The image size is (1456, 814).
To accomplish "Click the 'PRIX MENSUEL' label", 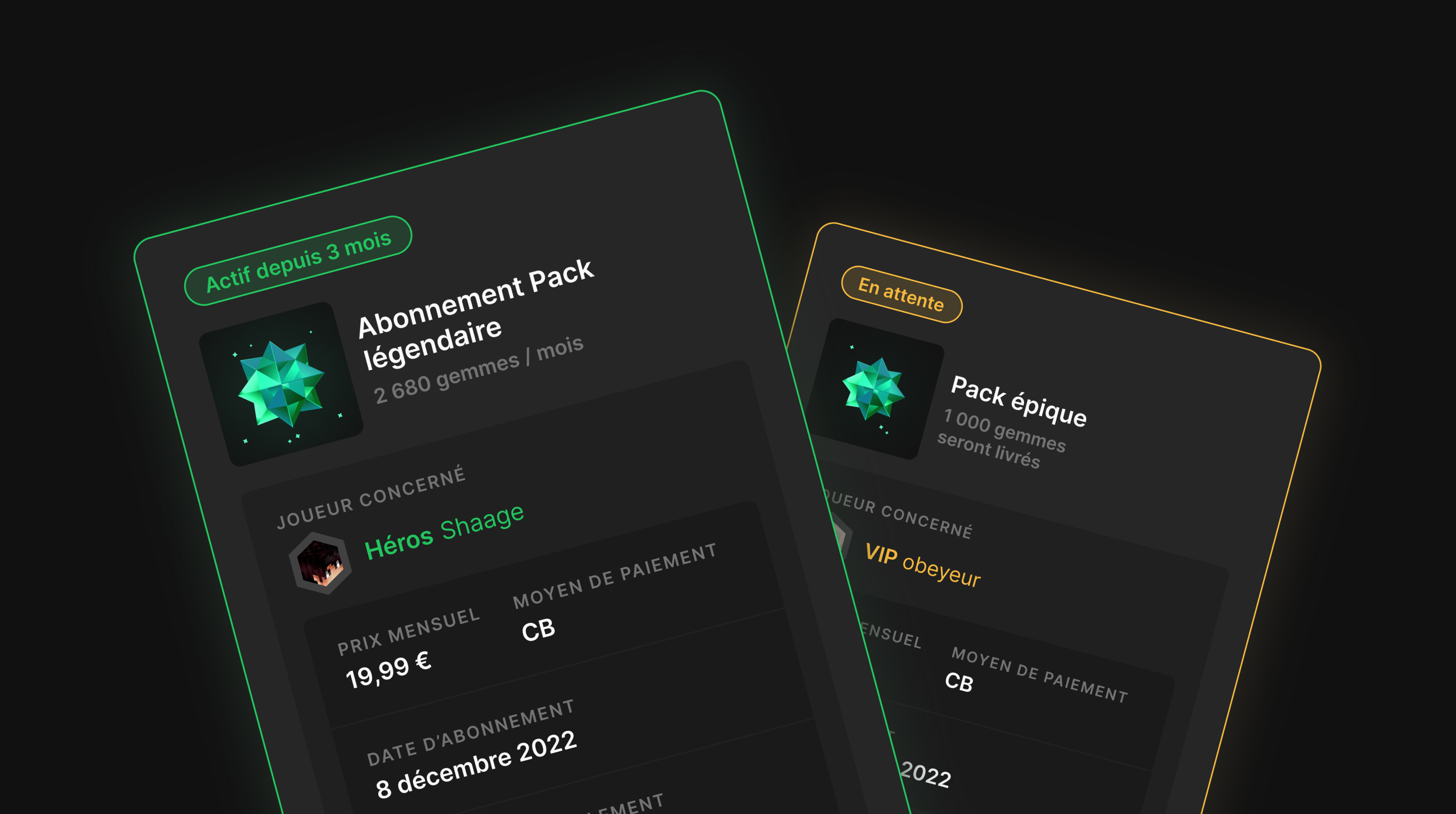I will coord(408,632).
